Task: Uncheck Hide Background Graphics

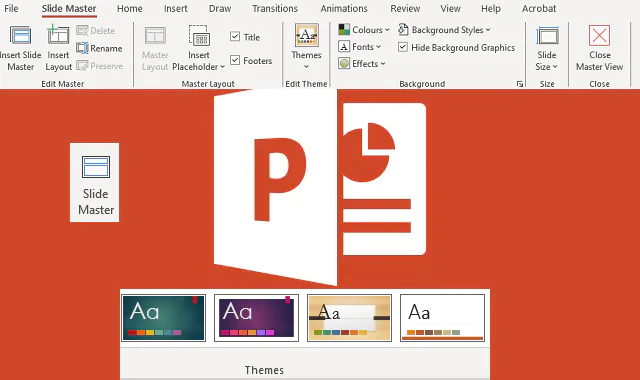Action: [402, 47]
